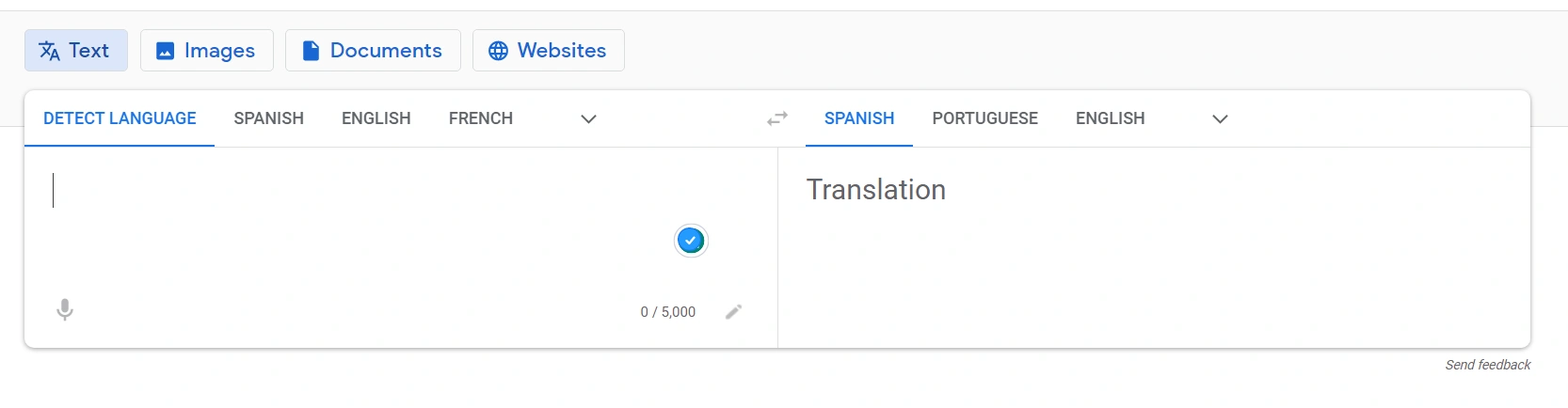Viewport: 1568px width, 408px height.
Task: Expand the source language list chevron
Action: coord(589,118)
